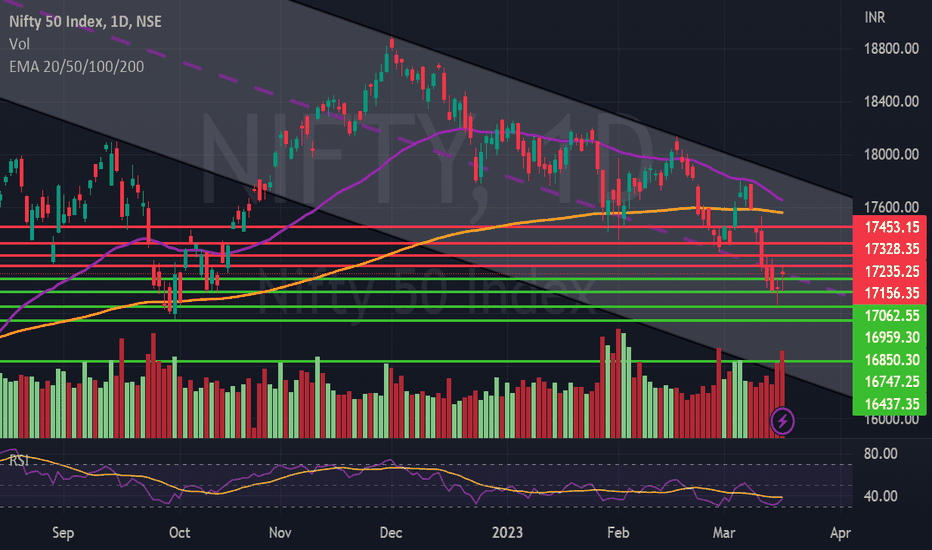Select the EMA 20/50/100/200 indicator label
Screen dimensions: 932x550
[76, 67]
